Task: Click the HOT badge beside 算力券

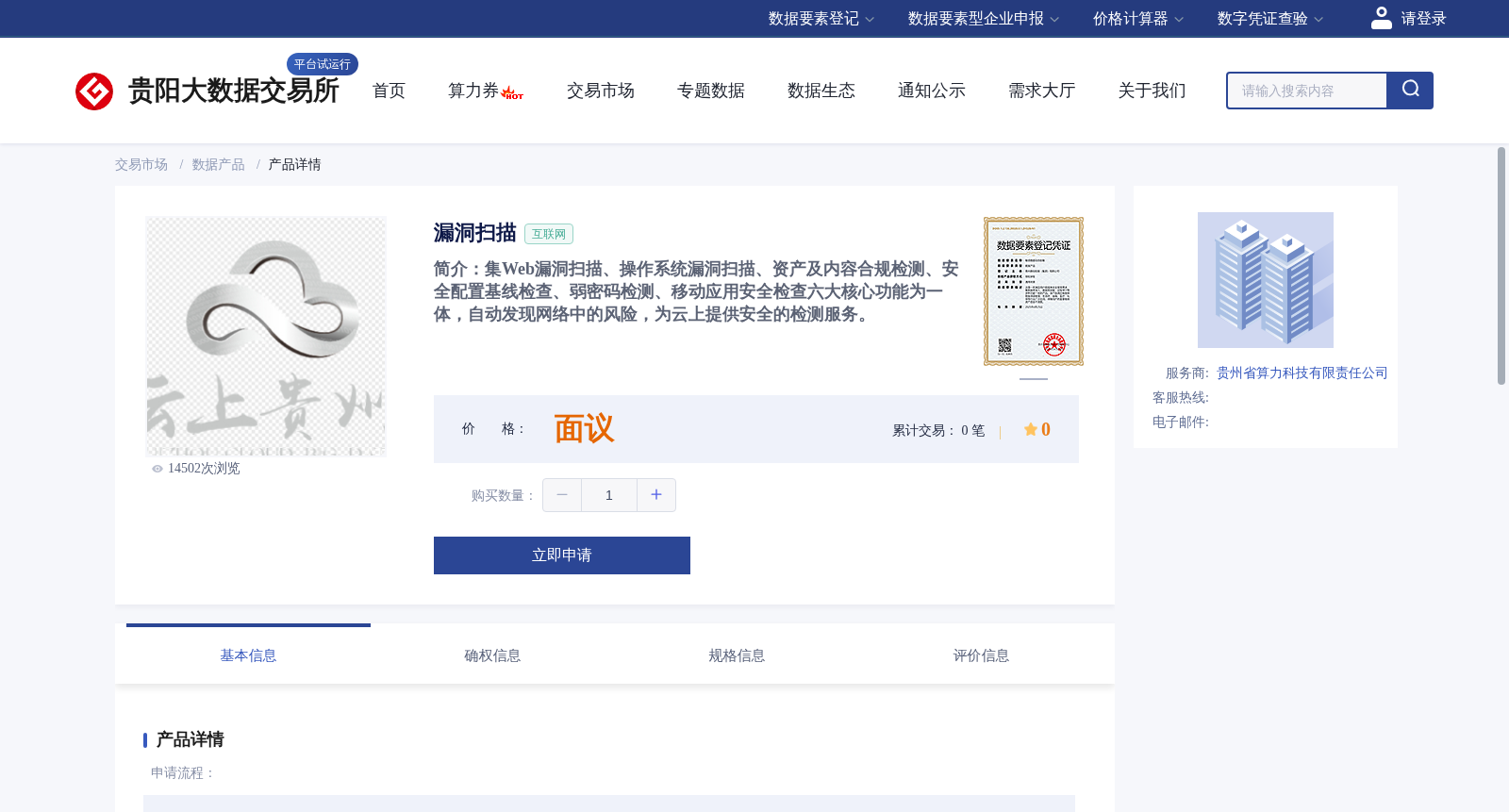Action: (x=512, y=93)
